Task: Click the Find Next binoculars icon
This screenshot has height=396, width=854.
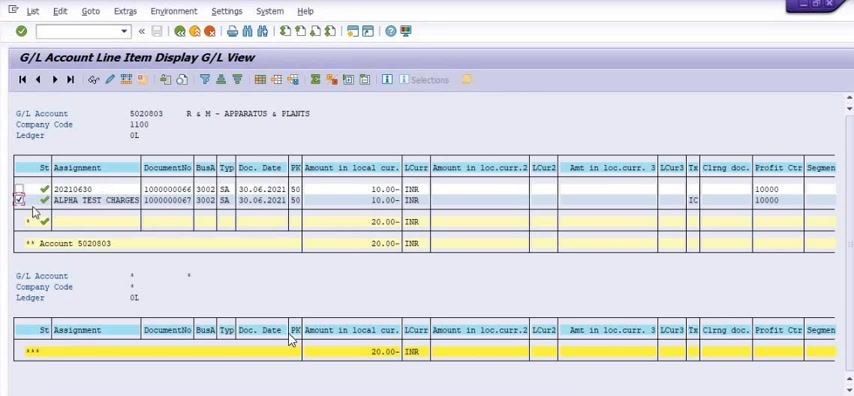Action: pos(263,32)
